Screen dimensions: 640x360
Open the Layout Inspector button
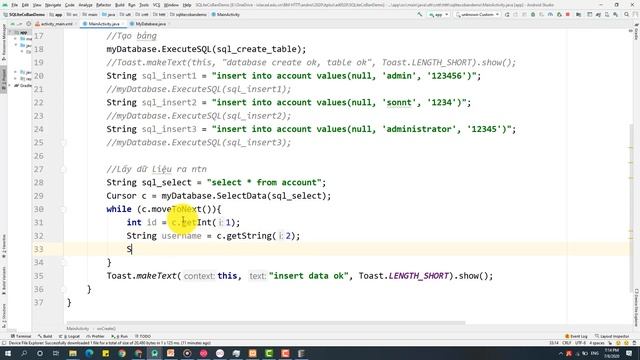[x=612, y=336]
